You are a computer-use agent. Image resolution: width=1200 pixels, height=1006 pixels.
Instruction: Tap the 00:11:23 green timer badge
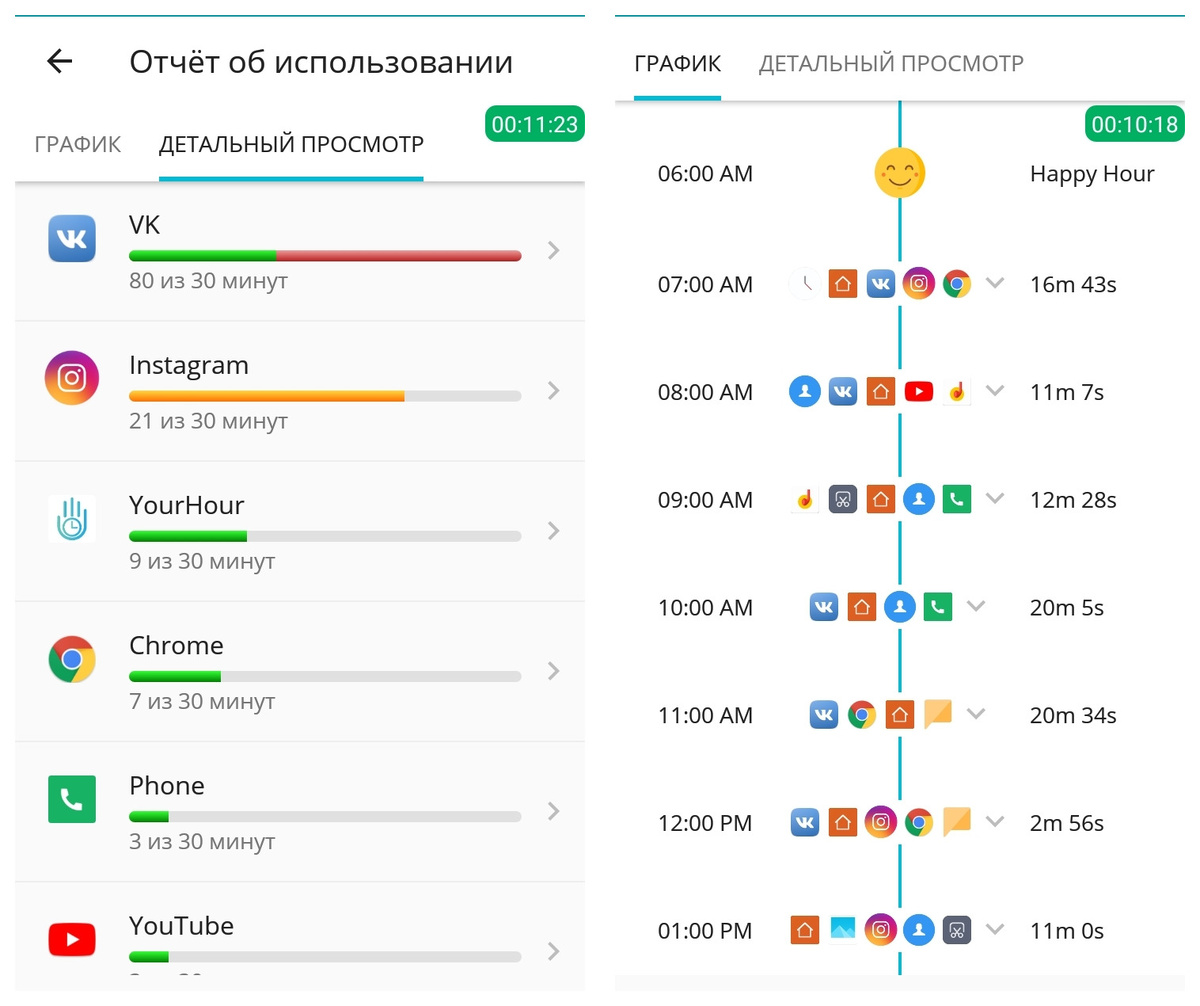(535, 125)
